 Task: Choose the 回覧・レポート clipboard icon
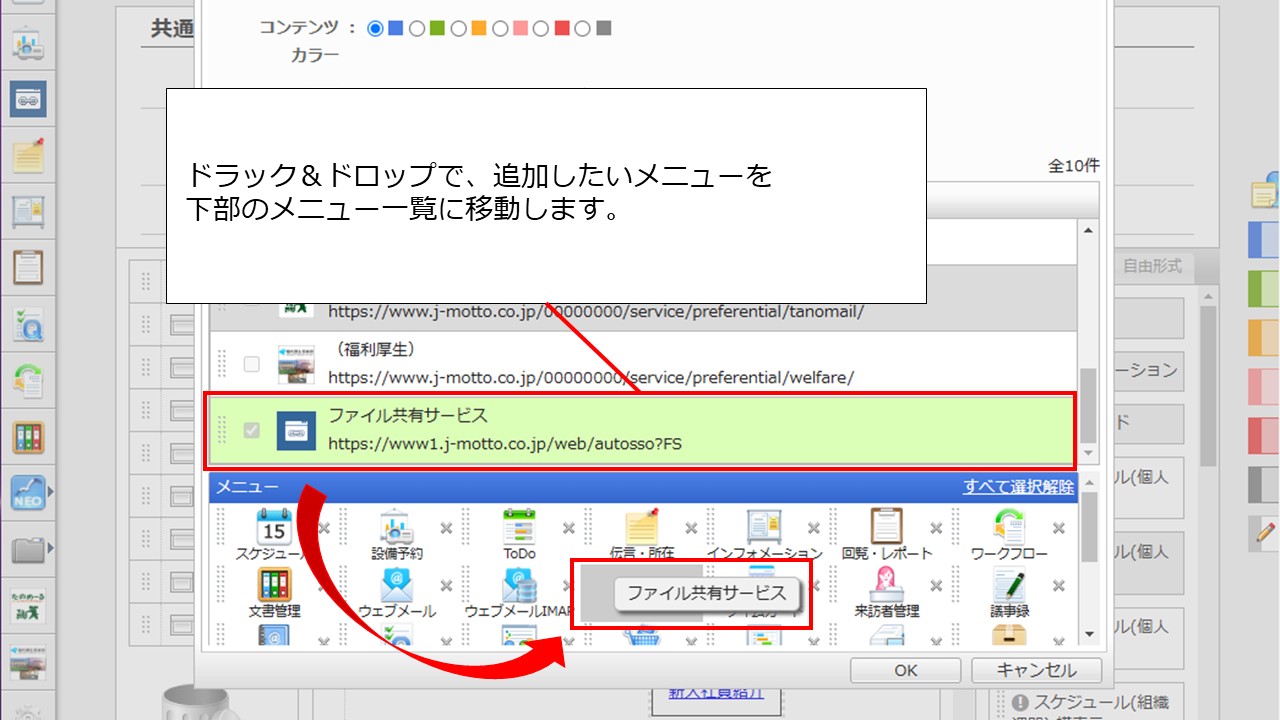coord(886,526)
